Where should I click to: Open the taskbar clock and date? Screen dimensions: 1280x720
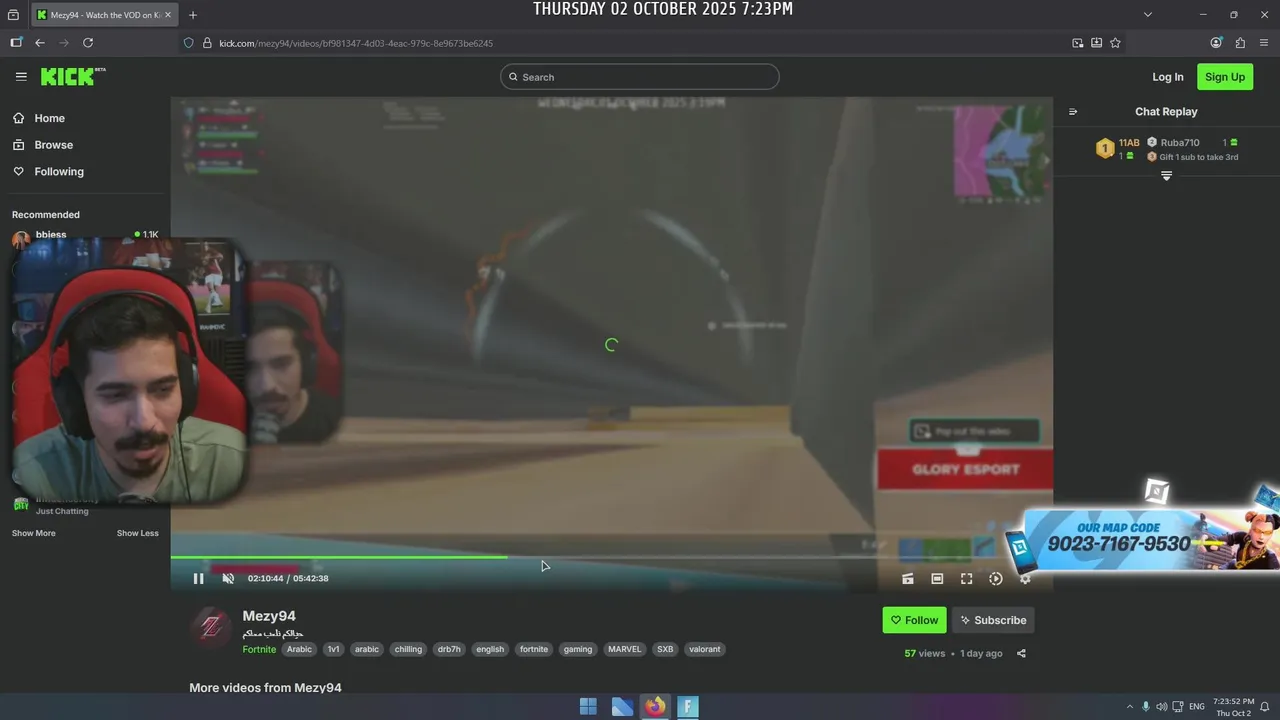(1233, 707)
